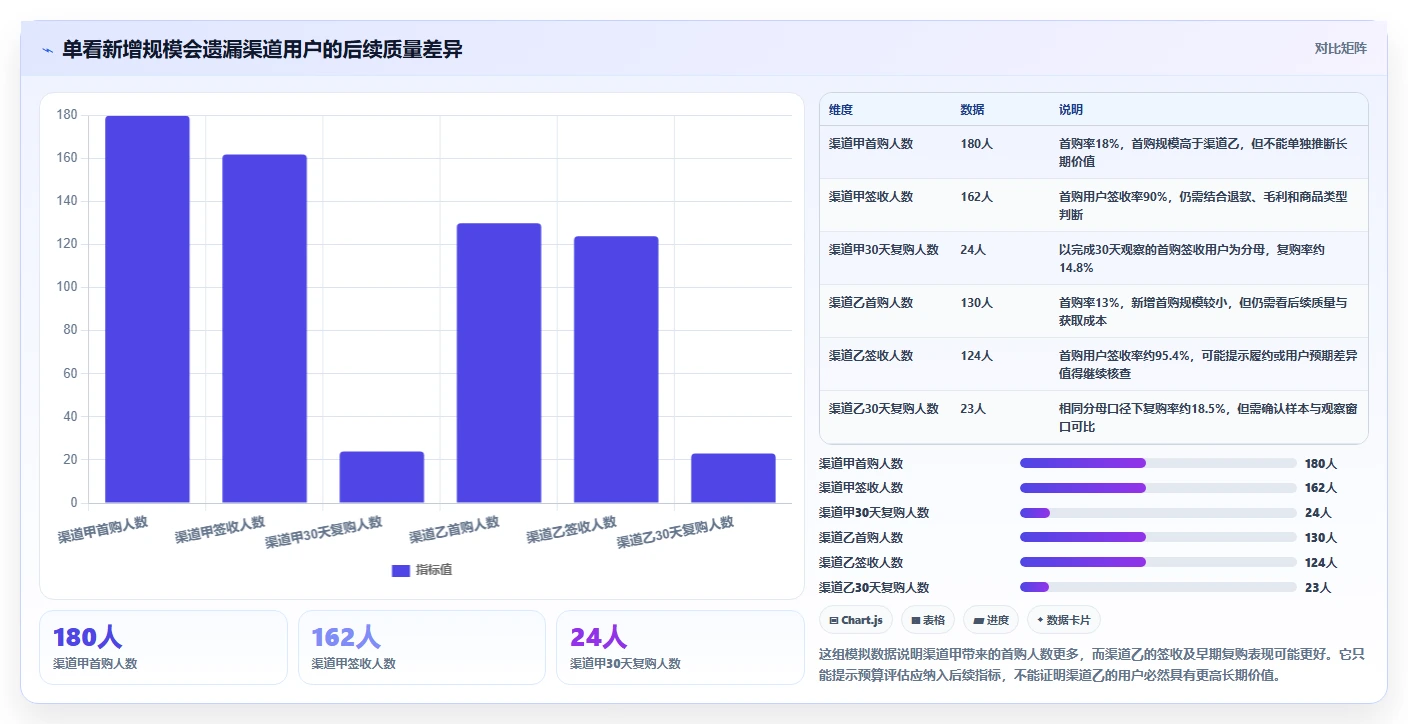Click the 渠道乙30天复购人数 table row label
Image resolution: width=1408 pixels, height=724 pixels.
tap(884, 408)
